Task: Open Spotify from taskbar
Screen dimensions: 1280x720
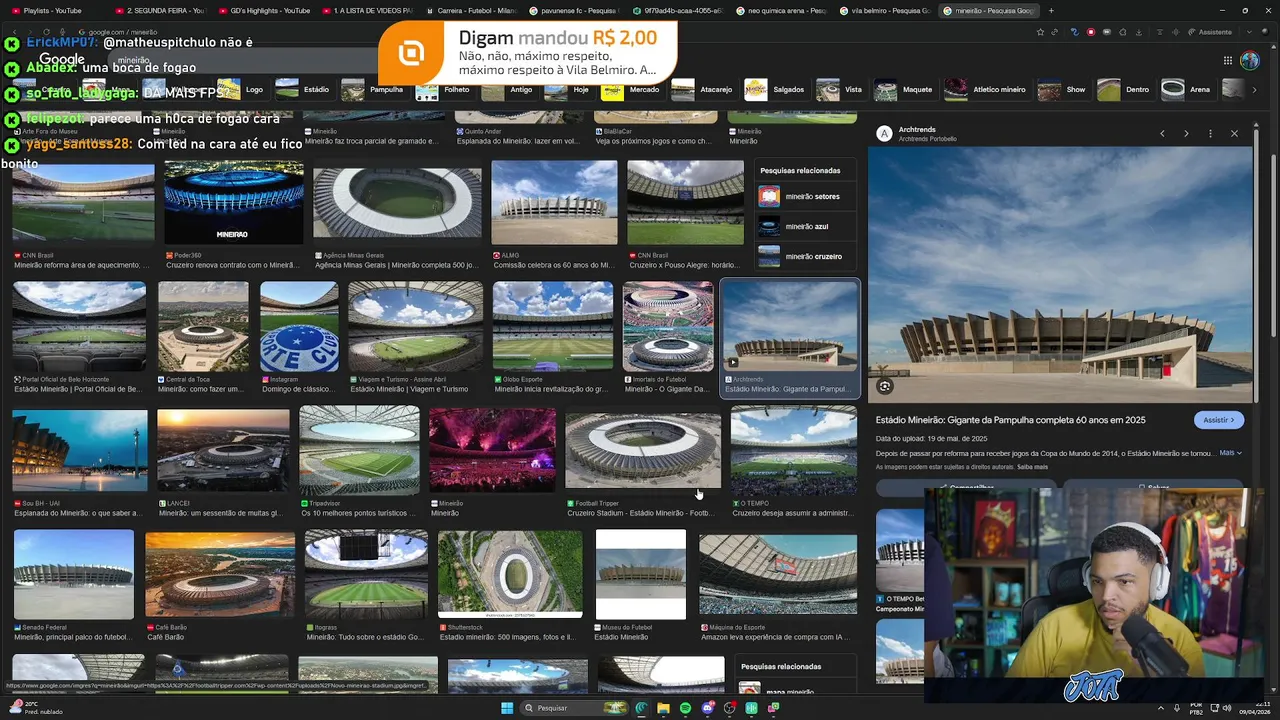Action: coord(685,708)
